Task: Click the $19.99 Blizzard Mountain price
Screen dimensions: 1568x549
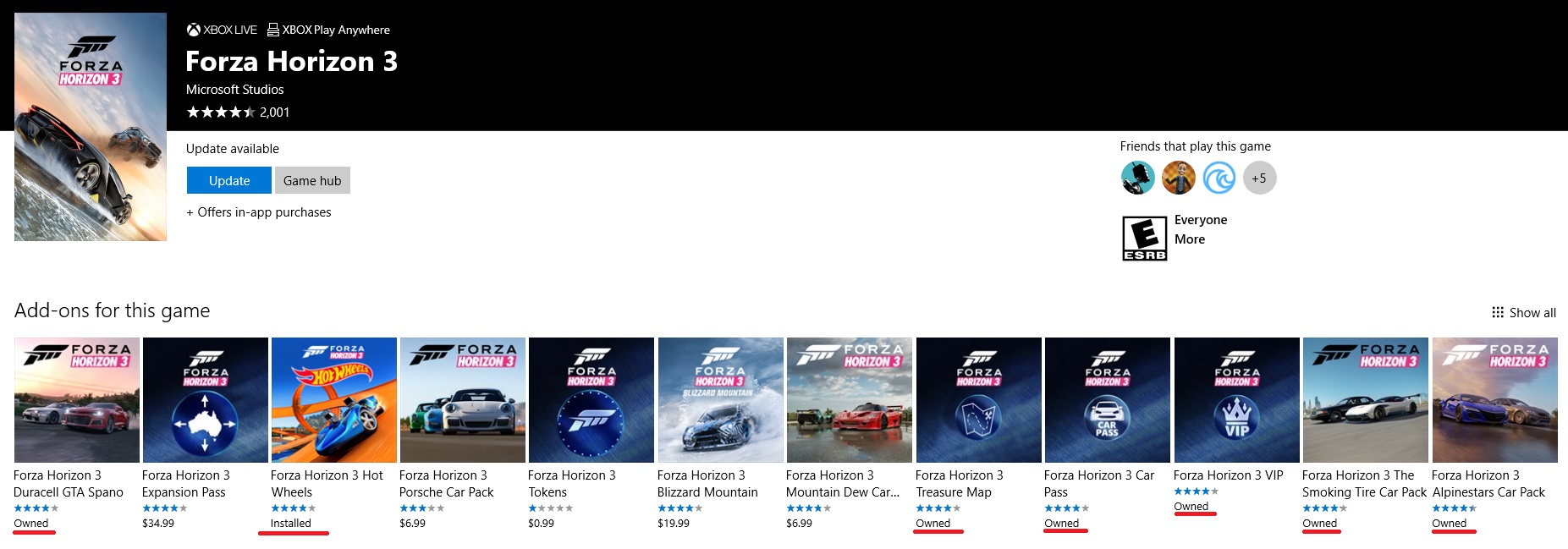Action: click(674, 524)
